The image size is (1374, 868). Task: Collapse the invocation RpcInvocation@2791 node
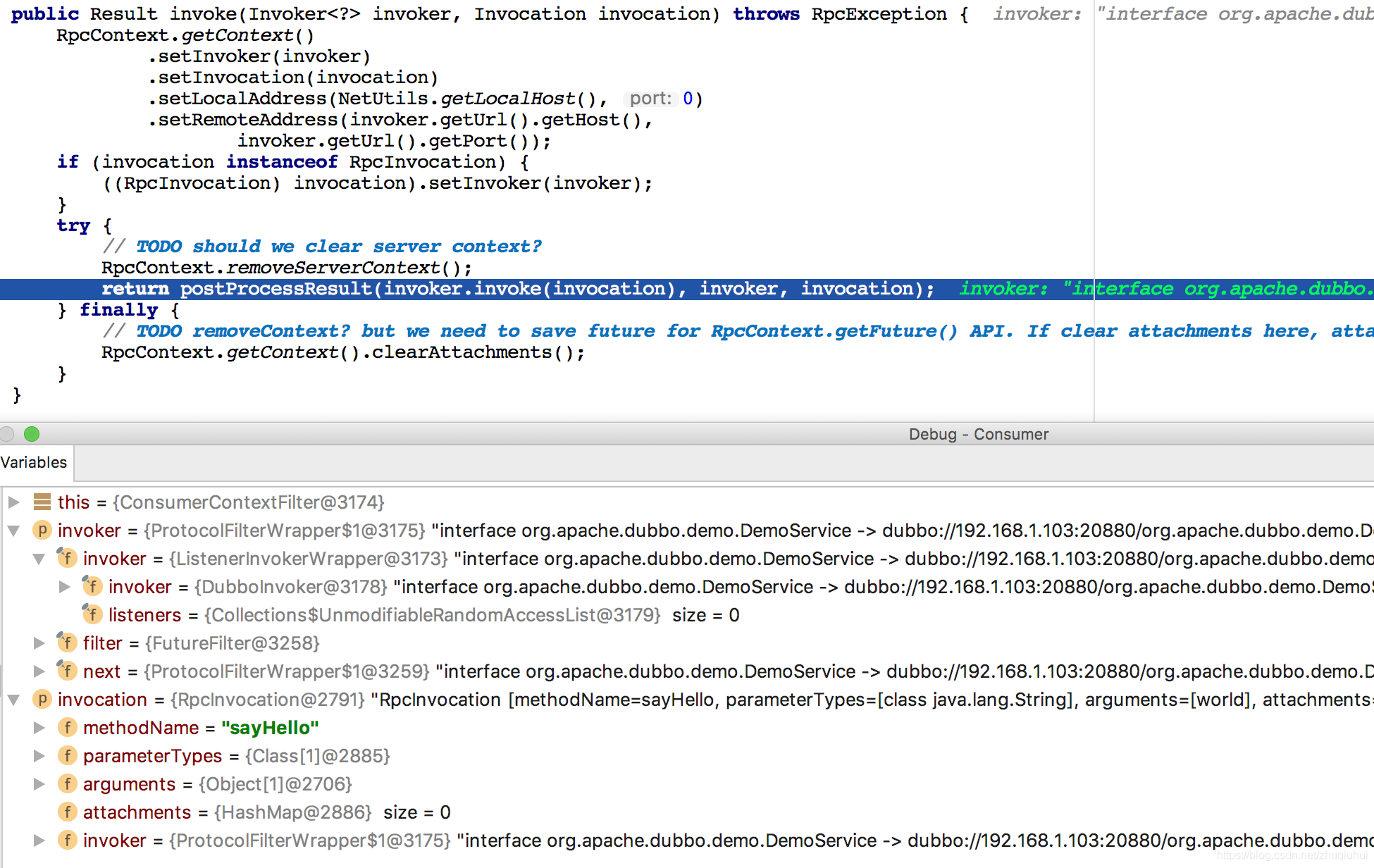(13, 700)
